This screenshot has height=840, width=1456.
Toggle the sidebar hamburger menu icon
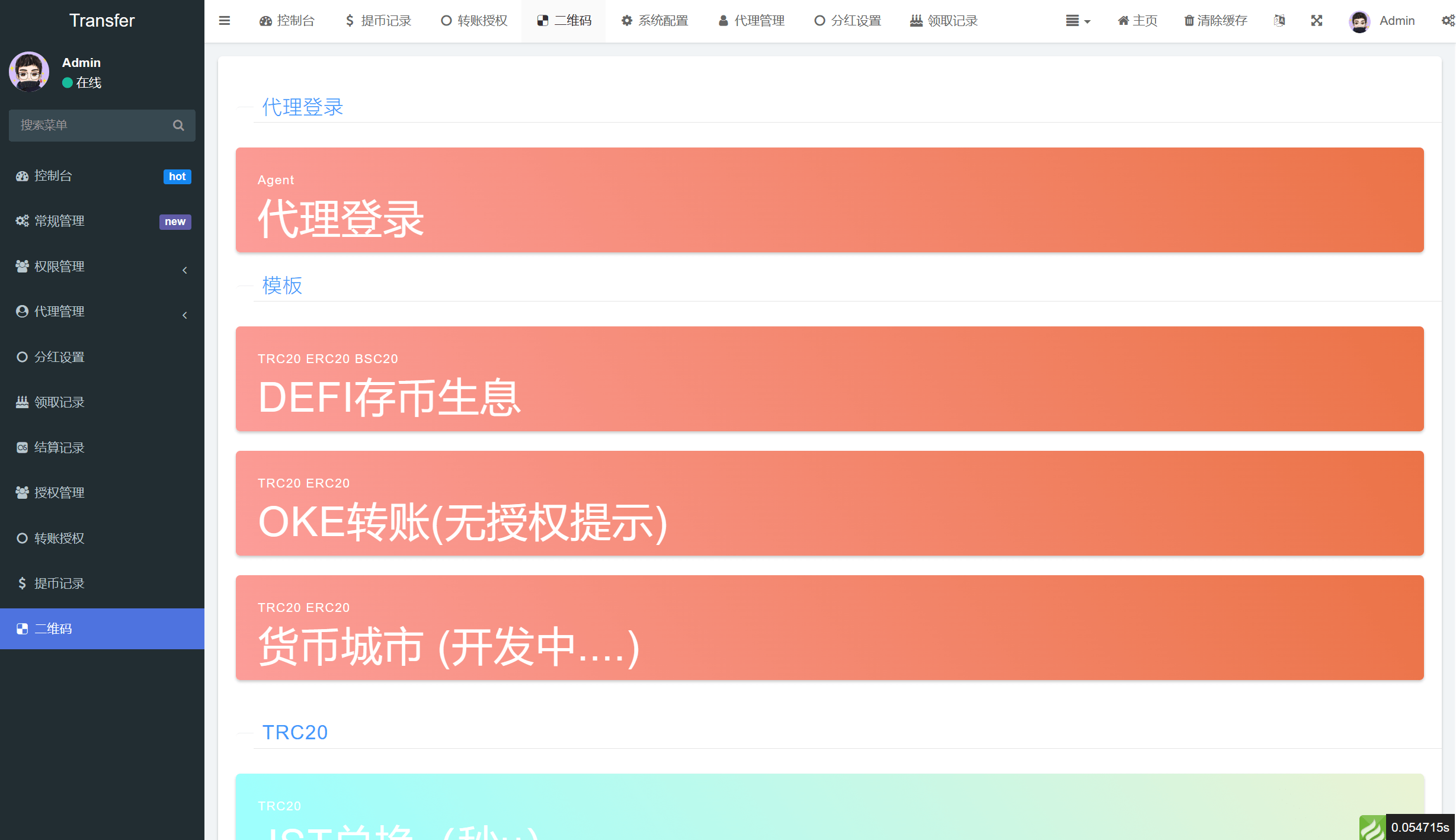(x=224, y=21)
